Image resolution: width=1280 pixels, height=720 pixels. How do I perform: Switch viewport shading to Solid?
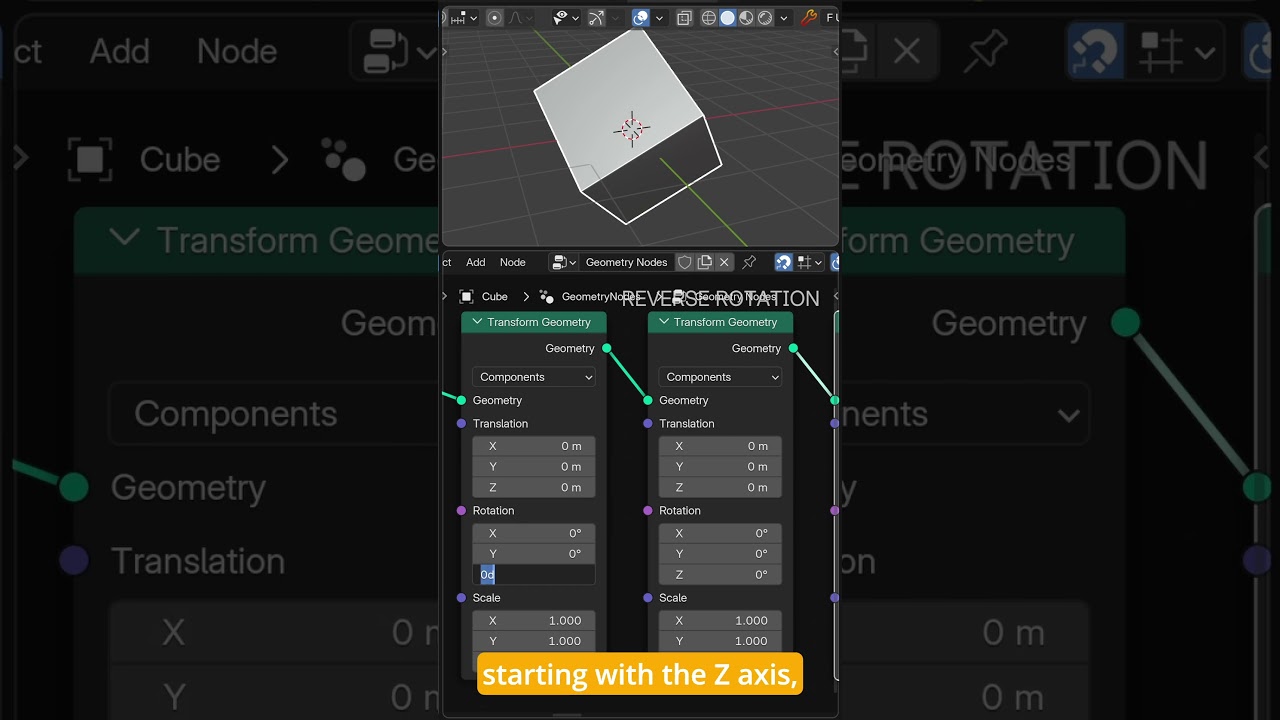pyautogui.click(x=727, y=18)
